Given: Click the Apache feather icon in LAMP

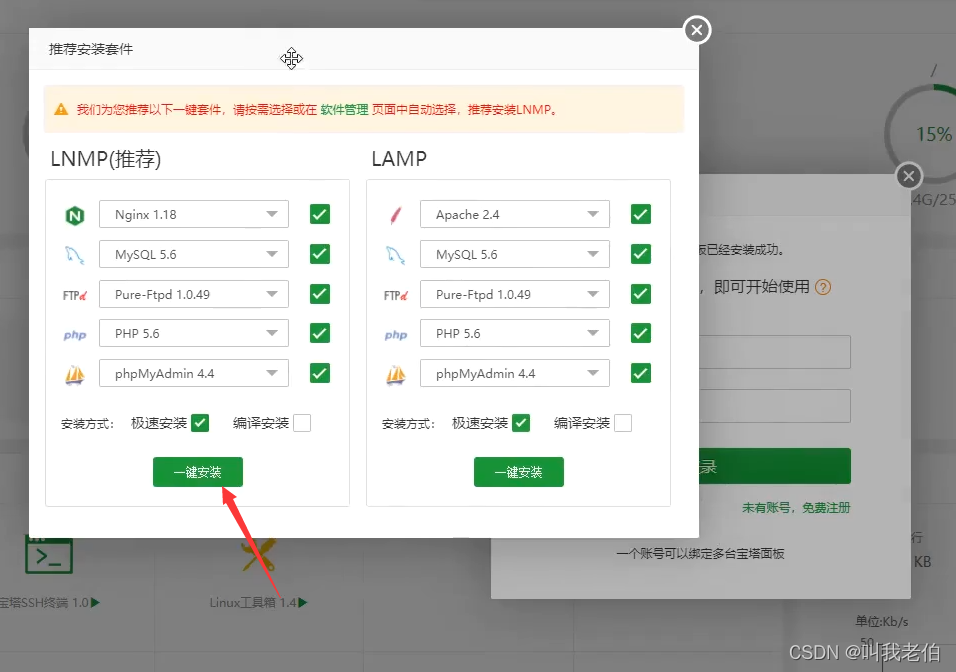Looking at the screenshot, I should 396,215.
